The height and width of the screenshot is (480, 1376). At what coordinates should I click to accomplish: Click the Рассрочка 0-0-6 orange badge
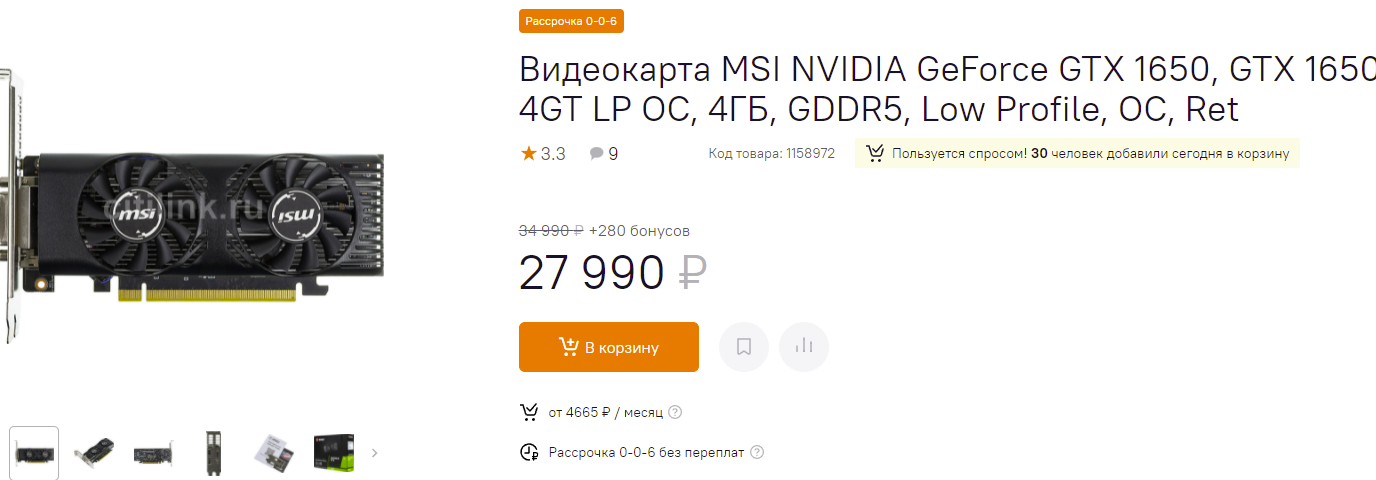tap(571, 21)
